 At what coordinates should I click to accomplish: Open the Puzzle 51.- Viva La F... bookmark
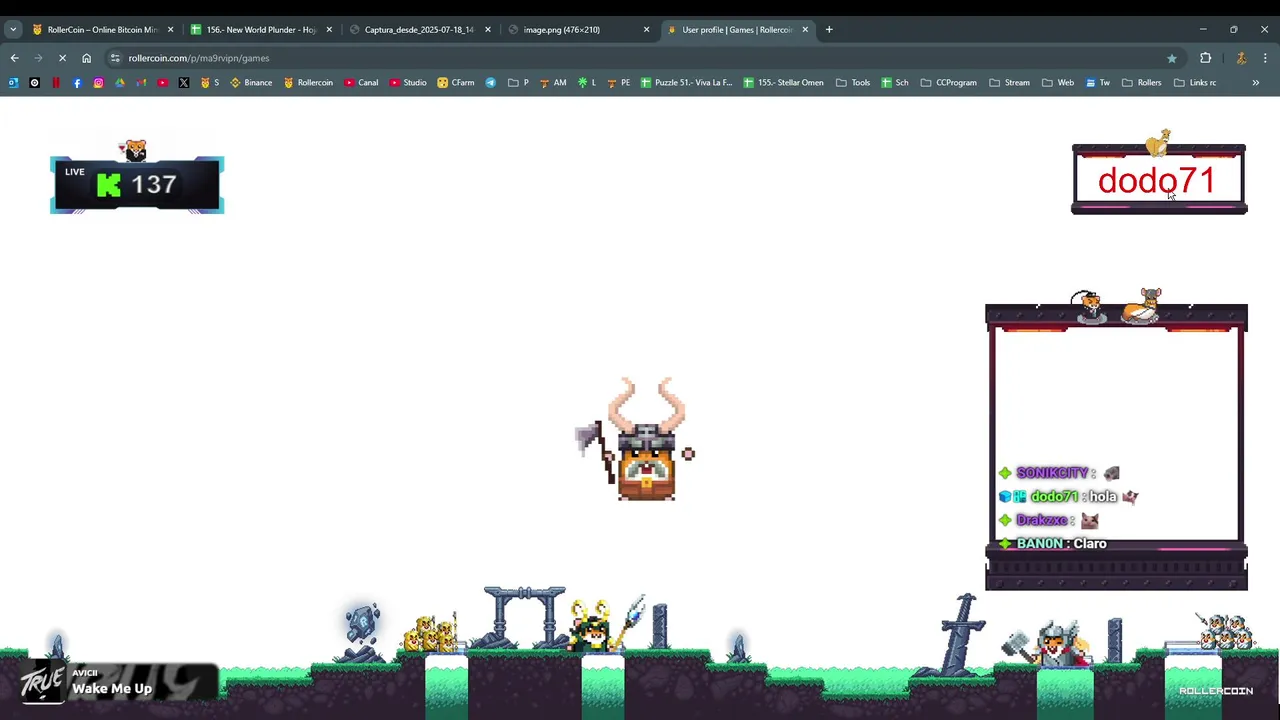point(686,83)
